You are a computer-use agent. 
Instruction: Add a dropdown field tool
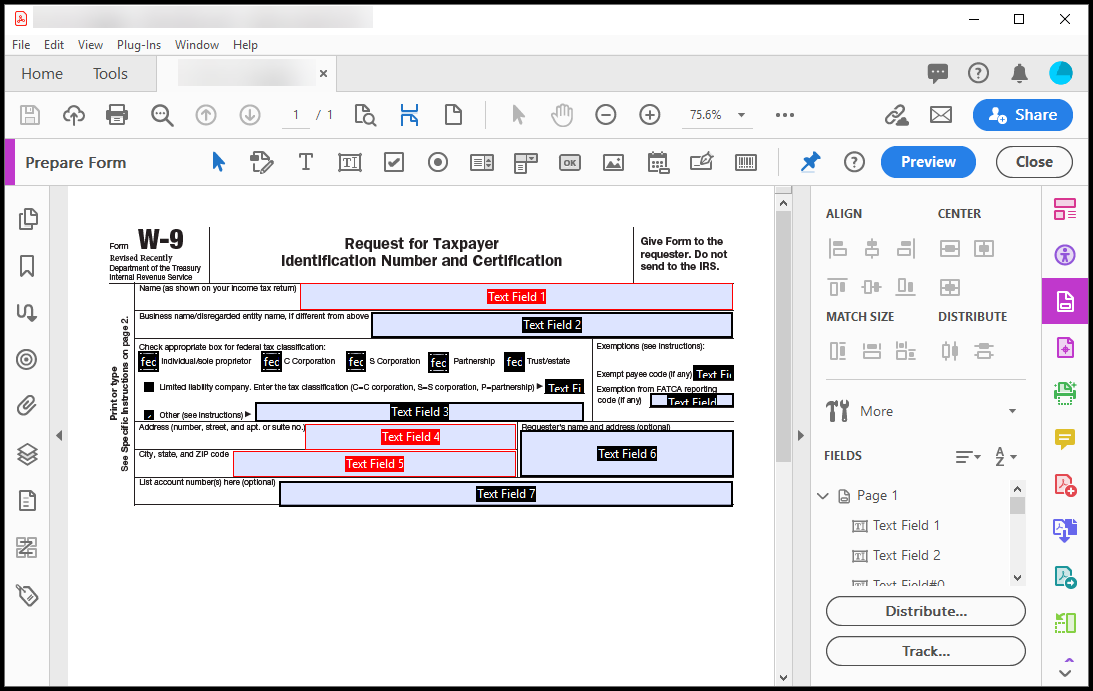click(x=526, y=163)
